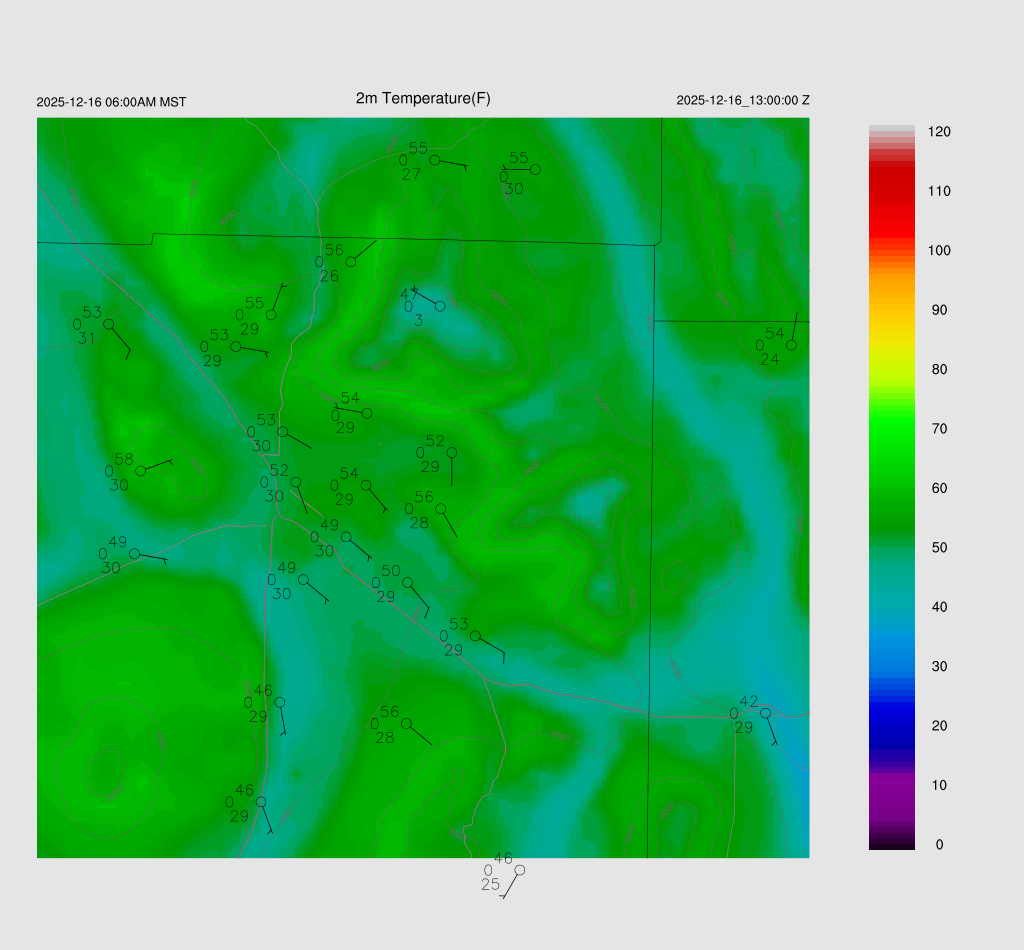Select the station with 55 over 30
This screenshot has height=950, width=1024.
point(535,170)
